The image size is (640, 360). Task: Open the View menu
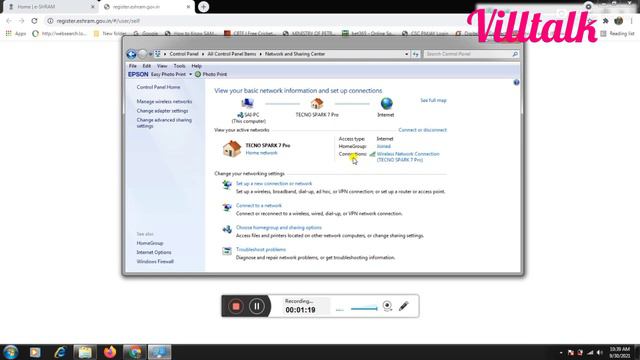click(x=162, y=66)
